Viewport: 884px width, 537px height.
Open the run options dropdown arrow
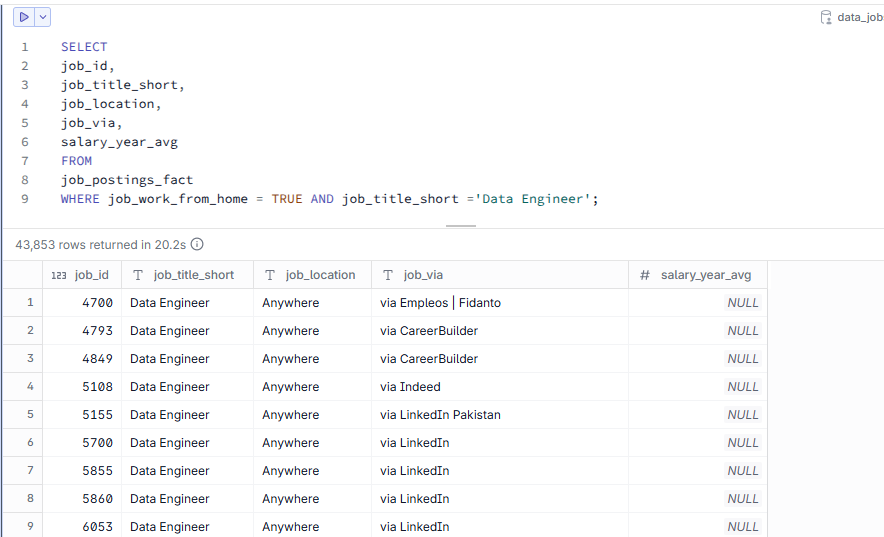[43, 17]
